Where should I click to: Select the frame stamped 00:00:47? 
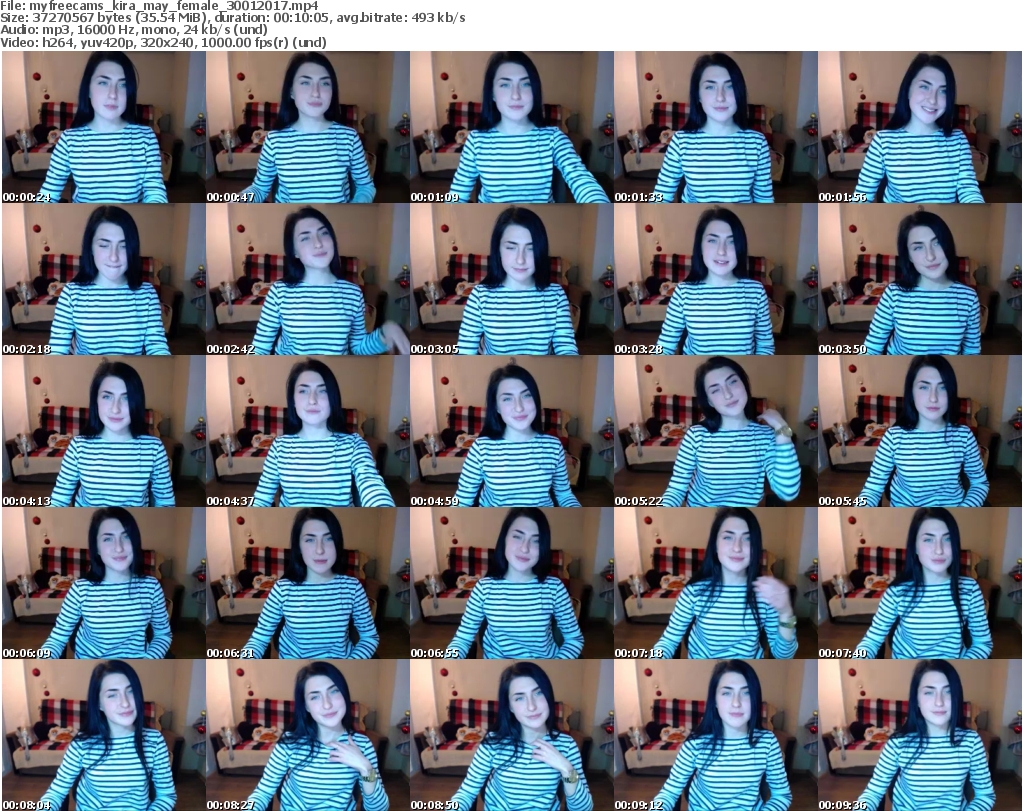coord(308,127)
